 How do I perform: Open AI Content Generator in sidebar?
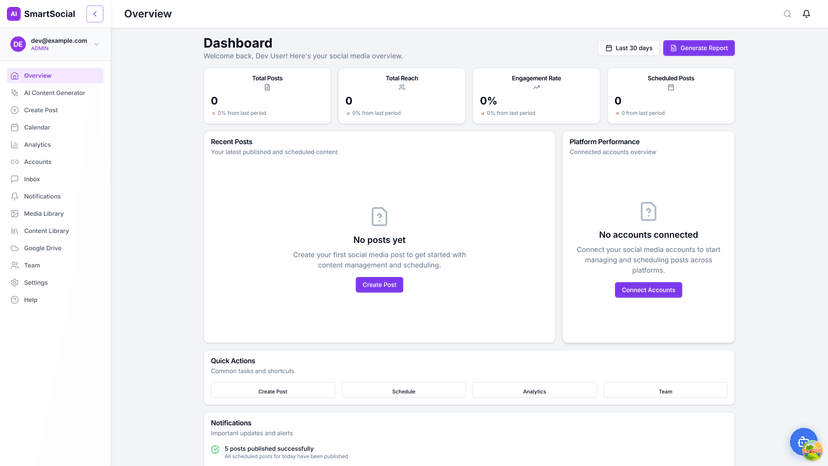[x=55, y=93]
